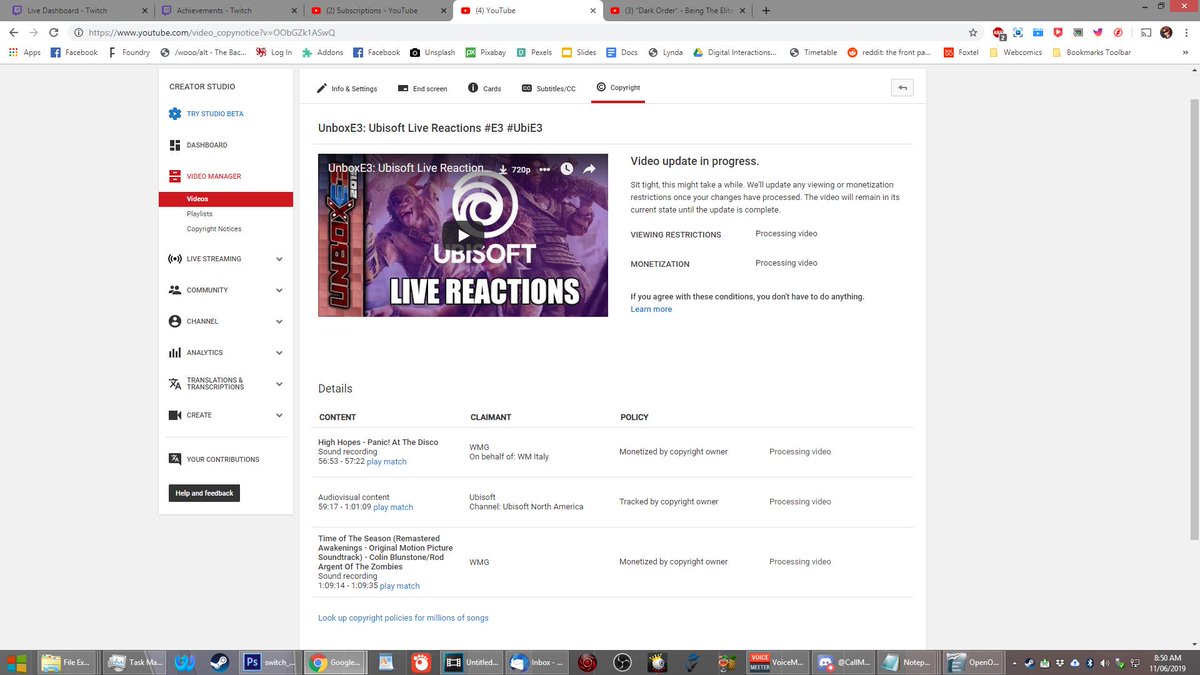The width and height of the screenshot is (1200, 675).
Task: Click the Community people icon
Action: 175,290
